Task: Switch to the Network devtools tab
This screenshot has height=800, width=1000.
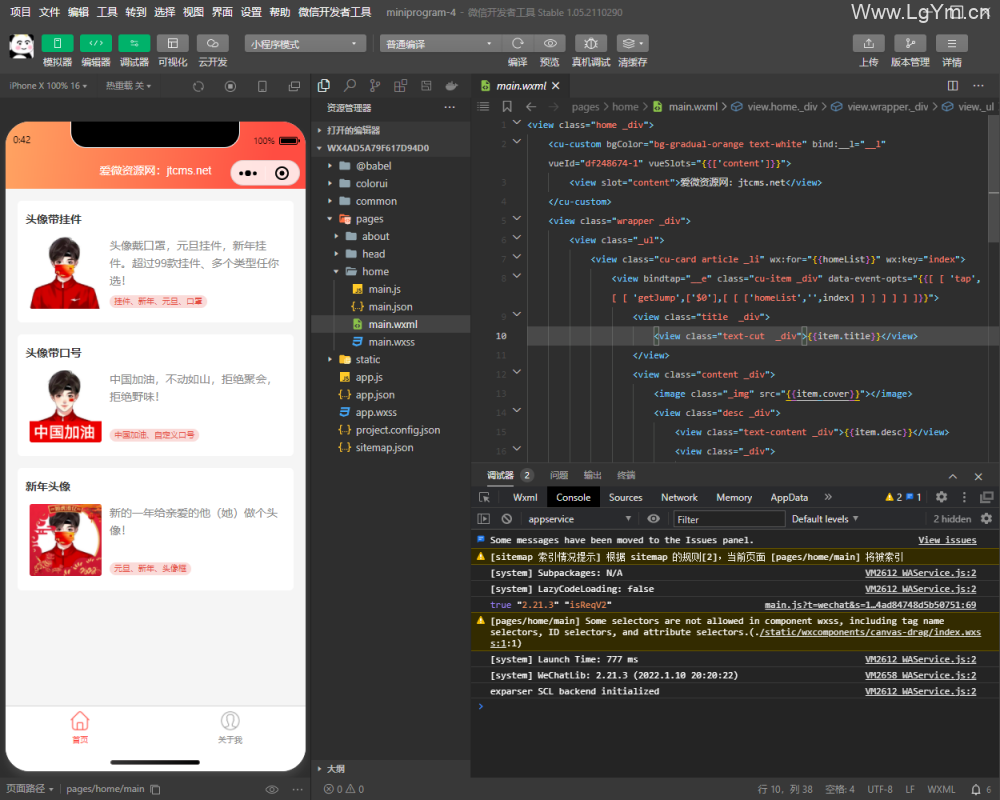Action: (679, 498)
